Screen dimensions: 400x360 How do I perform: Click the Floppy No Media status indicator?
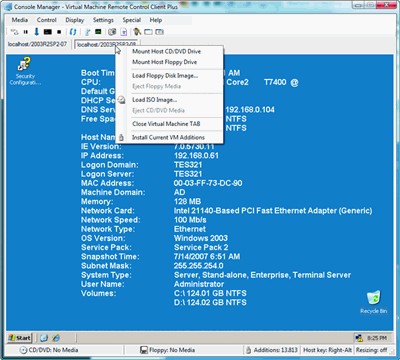tap(168, 350)
